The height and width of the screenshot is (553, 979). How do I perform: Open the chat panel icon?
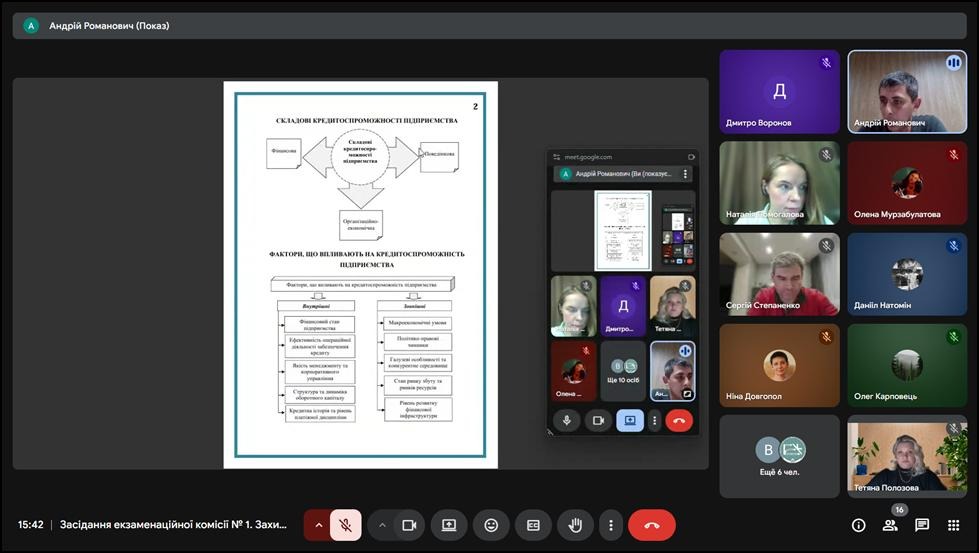(922, 525)
